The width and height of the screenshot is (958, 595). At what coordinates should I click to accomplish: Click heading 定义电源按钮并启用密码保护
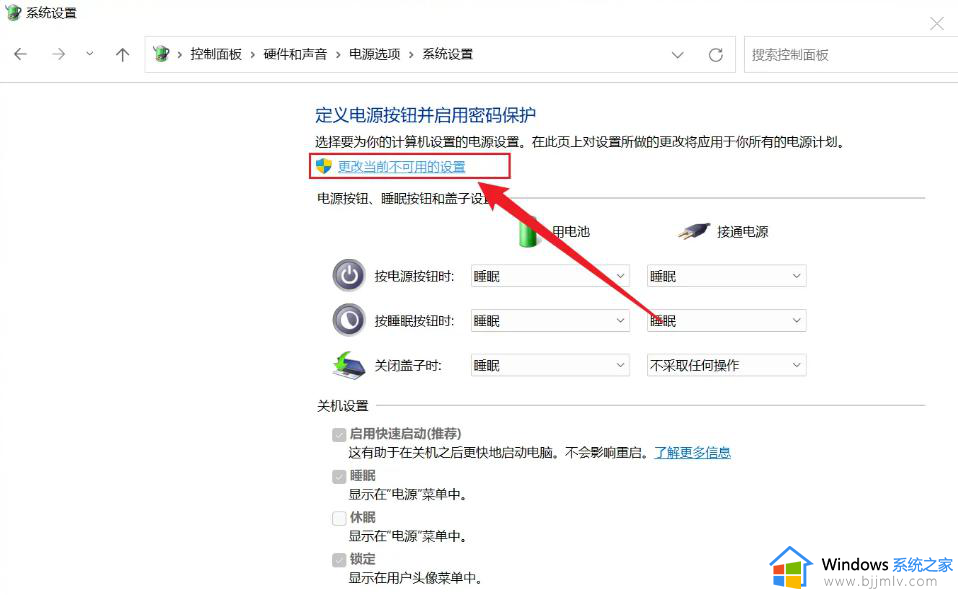click(425, 115)
